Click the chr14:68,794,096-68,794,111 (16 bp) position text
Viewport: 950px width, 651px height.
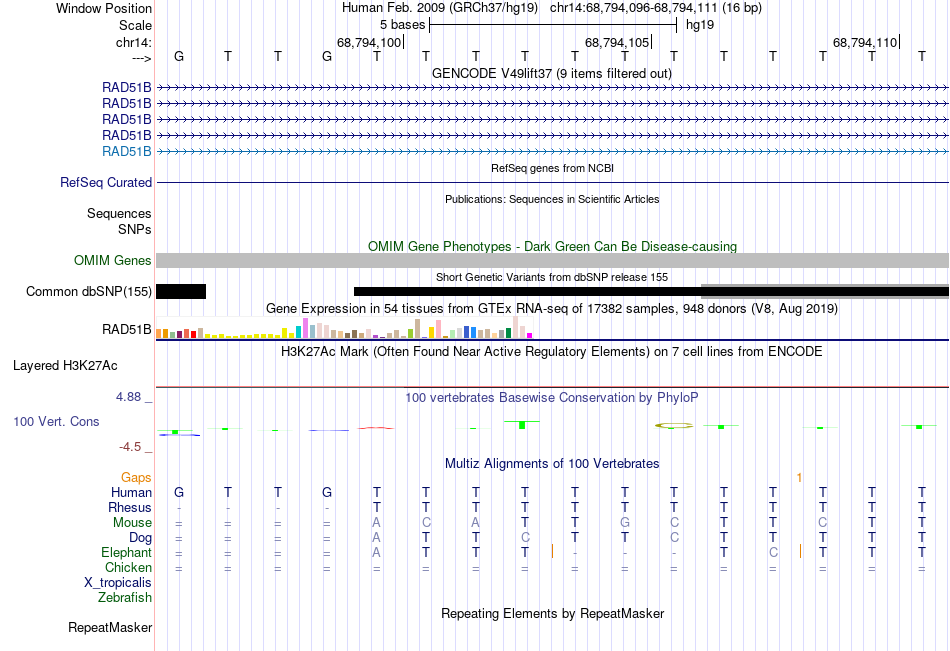tap(656, 8)
